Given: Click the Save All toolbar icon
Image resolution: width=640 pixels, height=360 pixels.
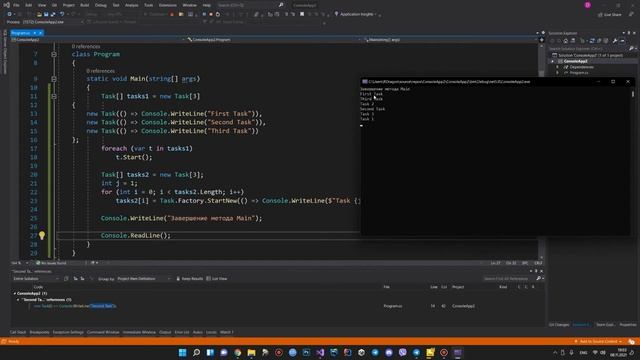Looking at the screenshot, I should (x=53, y=14).
